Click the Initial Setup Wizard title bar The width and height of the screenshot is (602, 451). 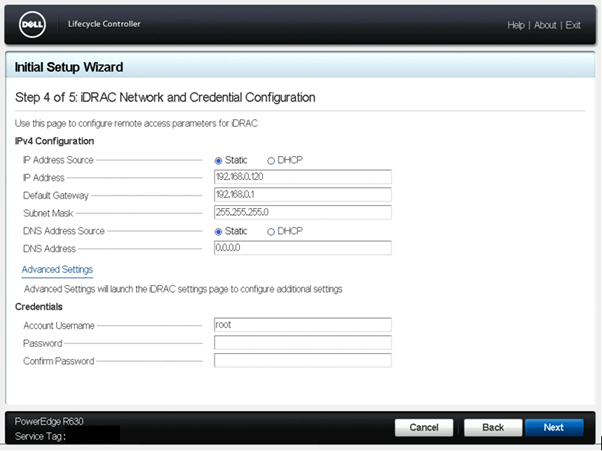click(300, 68)
